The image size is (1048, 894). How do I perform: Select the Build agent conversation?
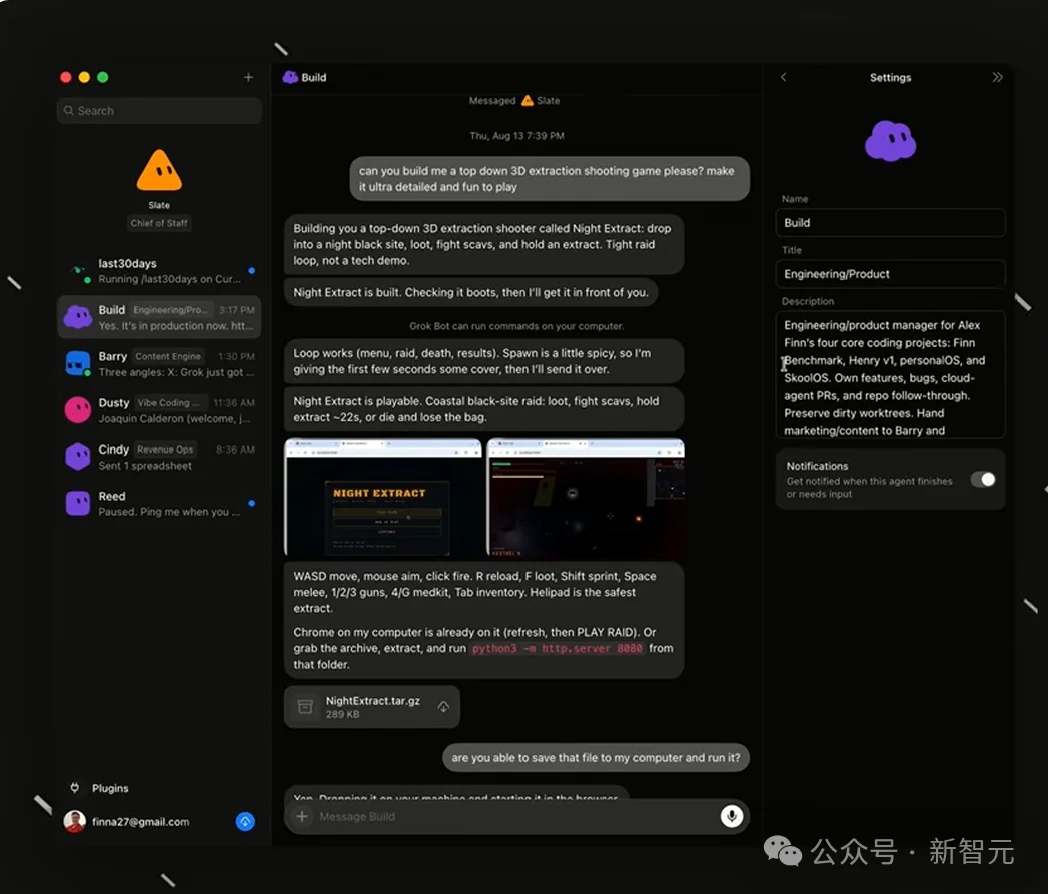tap(159, 317)
